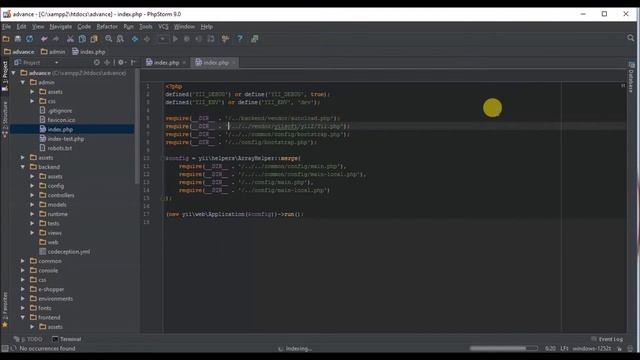Select favicon.ico in the project tree
640x360 pixels.
(x=57, y=120)
